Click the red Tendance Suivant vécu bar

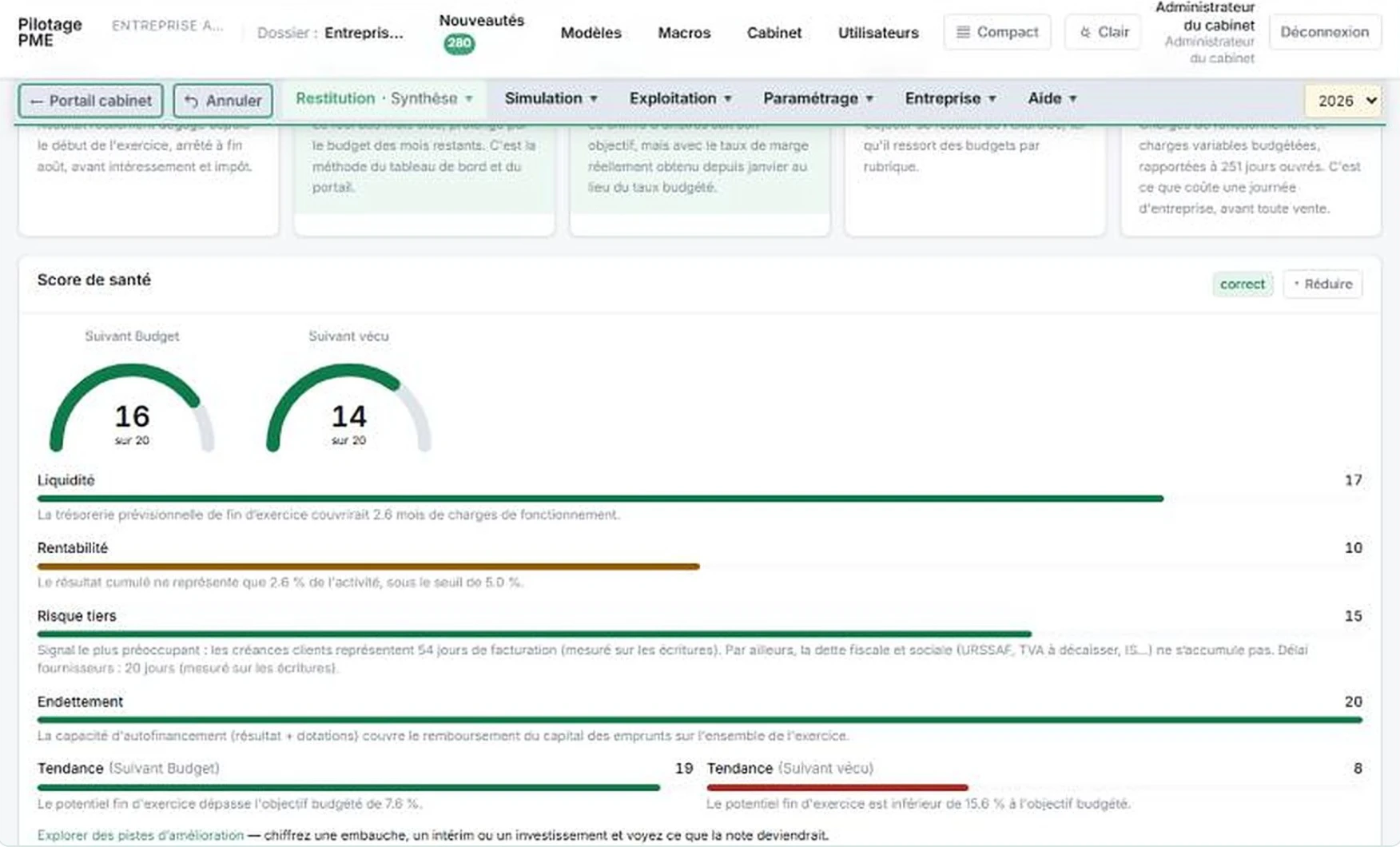(837, 787)
